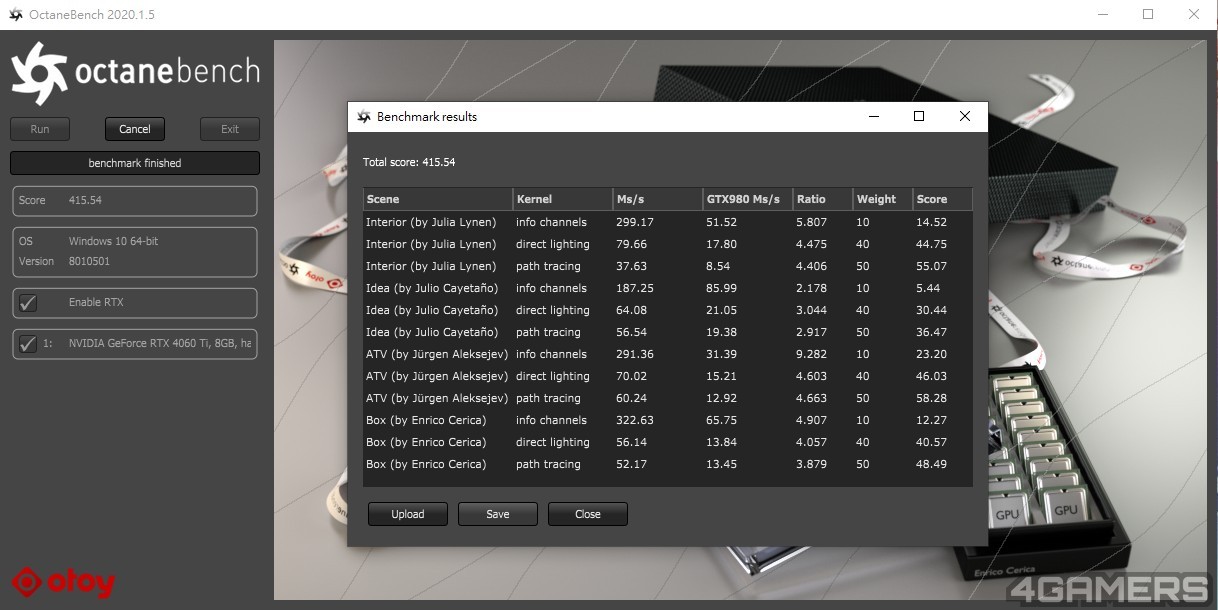Click the Weight cell in the 291.36 row
Image resolution: width=1218 pixels, height=610 pixels.
(x=863, y=354)
